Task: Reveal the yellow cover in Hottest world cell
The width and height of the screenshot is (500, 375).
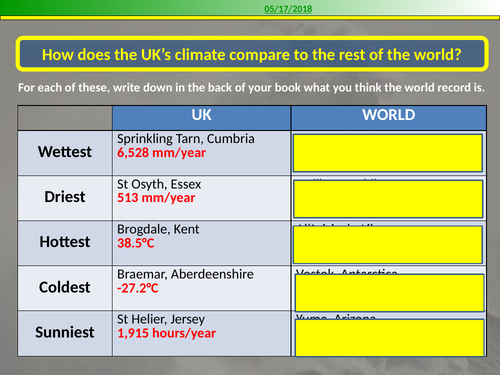Action: 388,245
